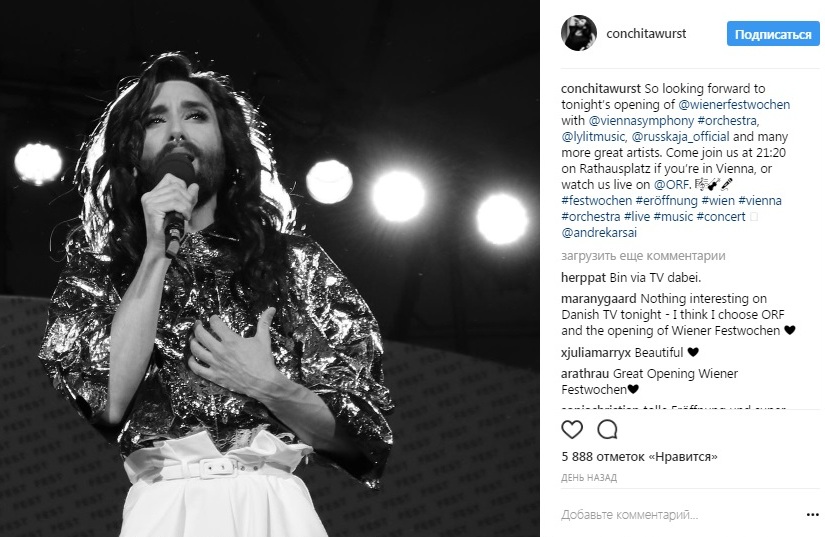
Task: Open @viennasymphony mention link
Action: 641,120
